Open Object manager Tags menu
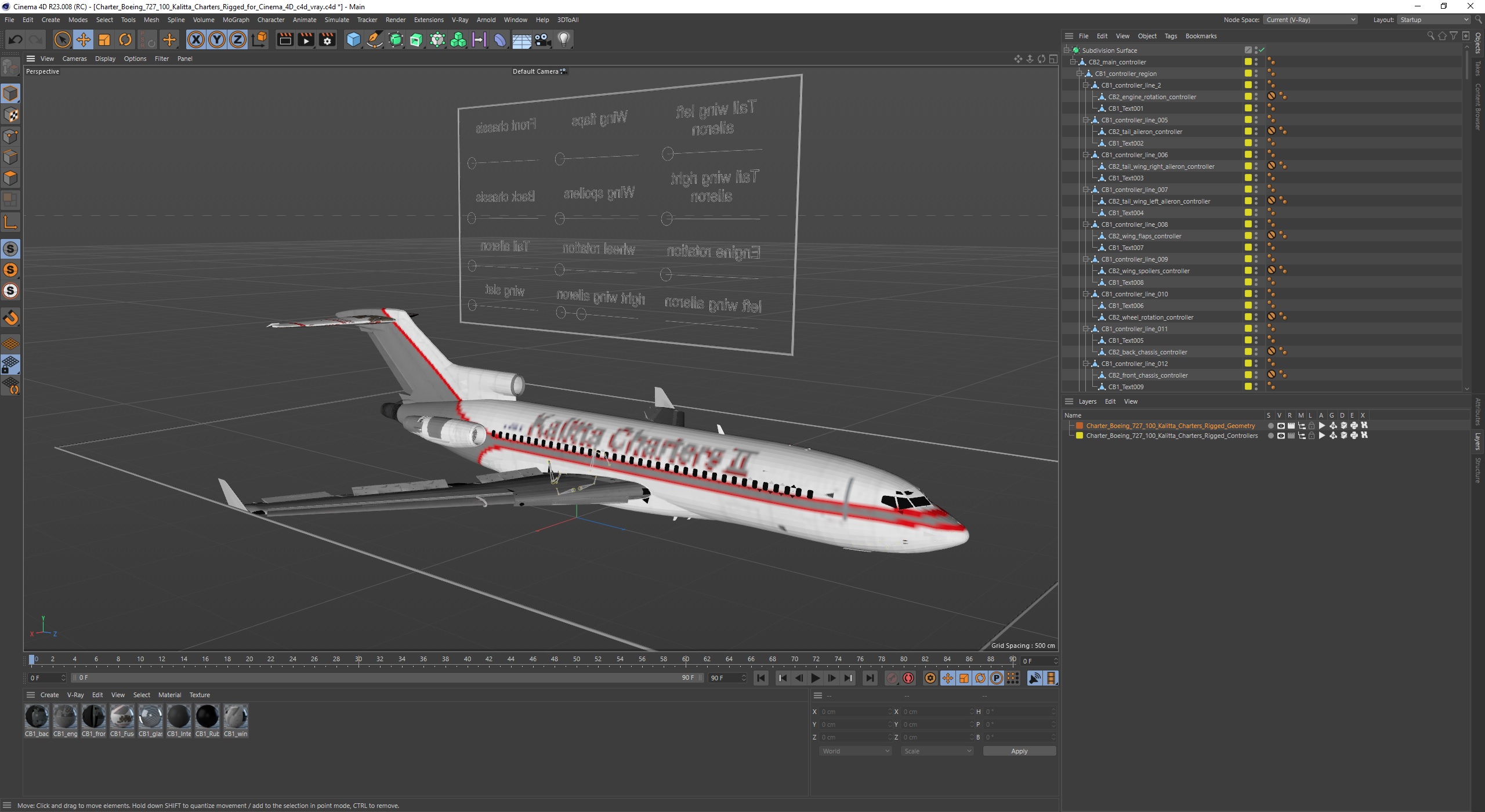The image size is (1485, 812). tap(1171, 36)
